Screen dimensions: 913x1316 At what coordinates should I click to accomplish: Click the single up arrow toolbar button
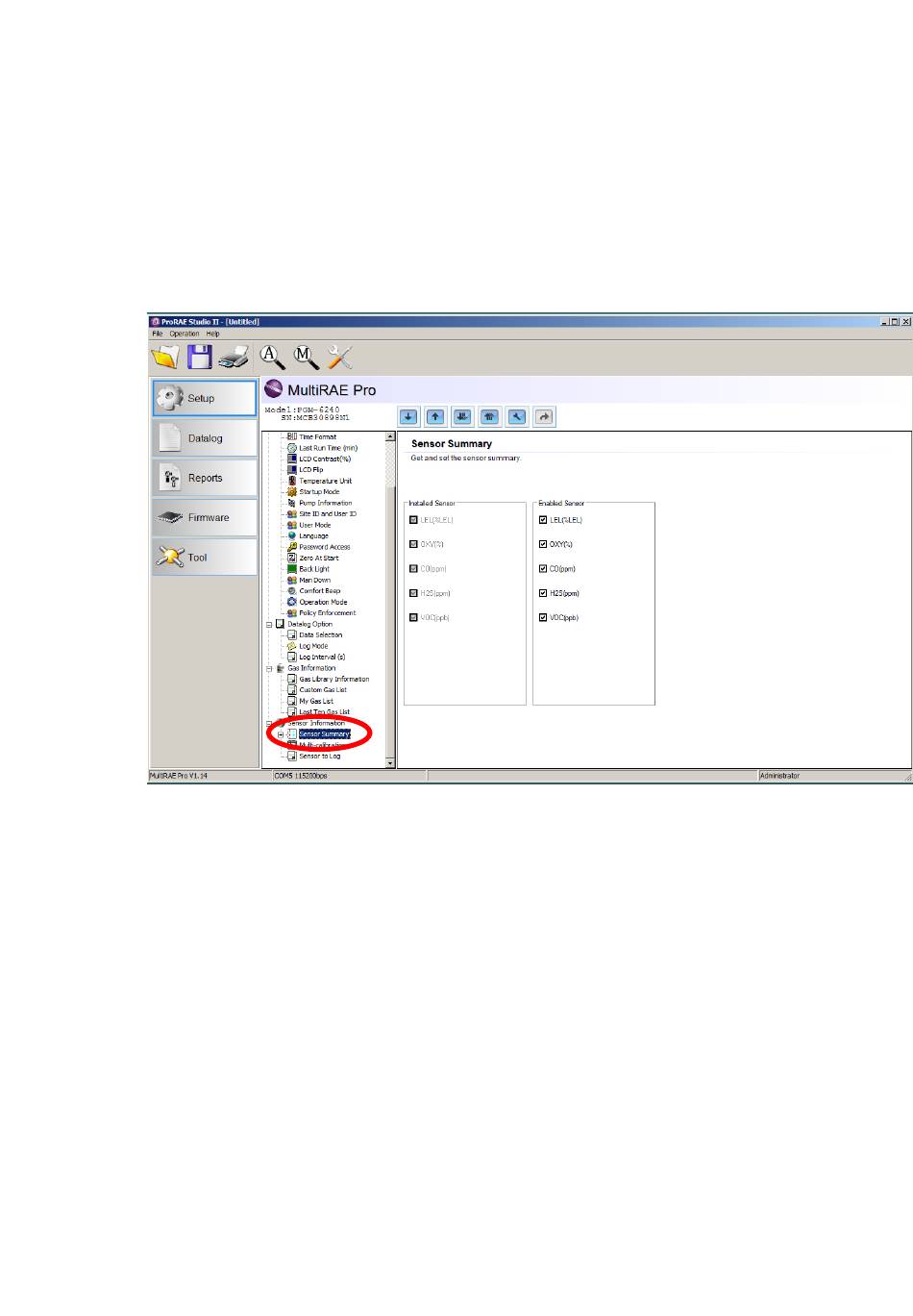pyautogui.click(x=435, y=416)
